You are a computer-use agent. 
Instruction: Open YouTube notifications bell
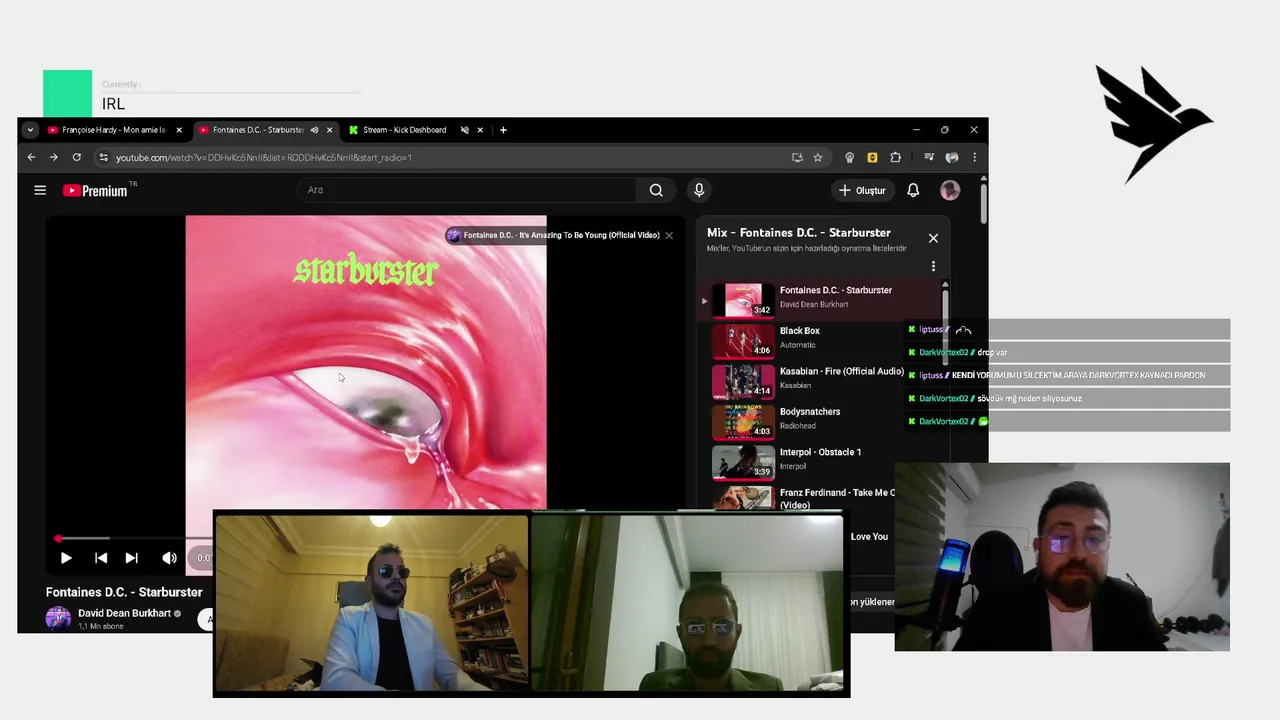click(x=913, y=190)
